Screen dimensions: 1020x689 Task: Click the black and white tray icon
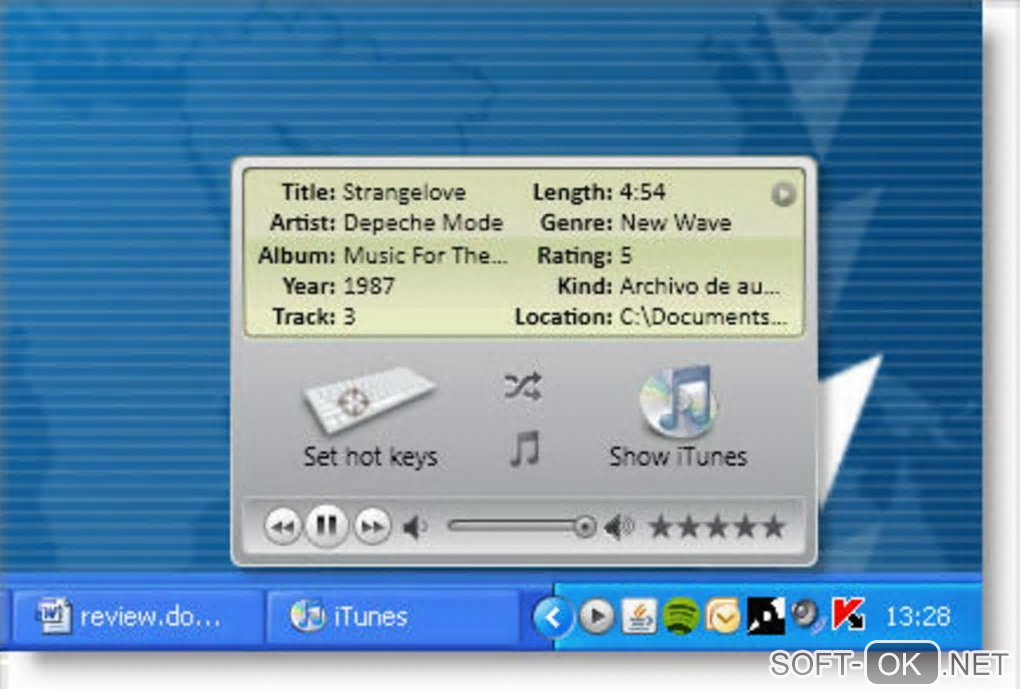pos(765,615)
